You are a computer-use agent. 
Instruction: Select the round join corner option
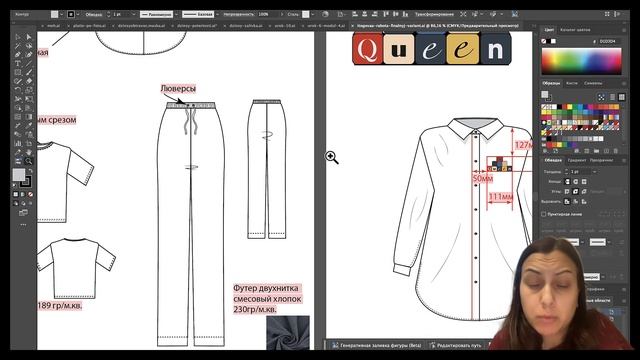[576, 191]
